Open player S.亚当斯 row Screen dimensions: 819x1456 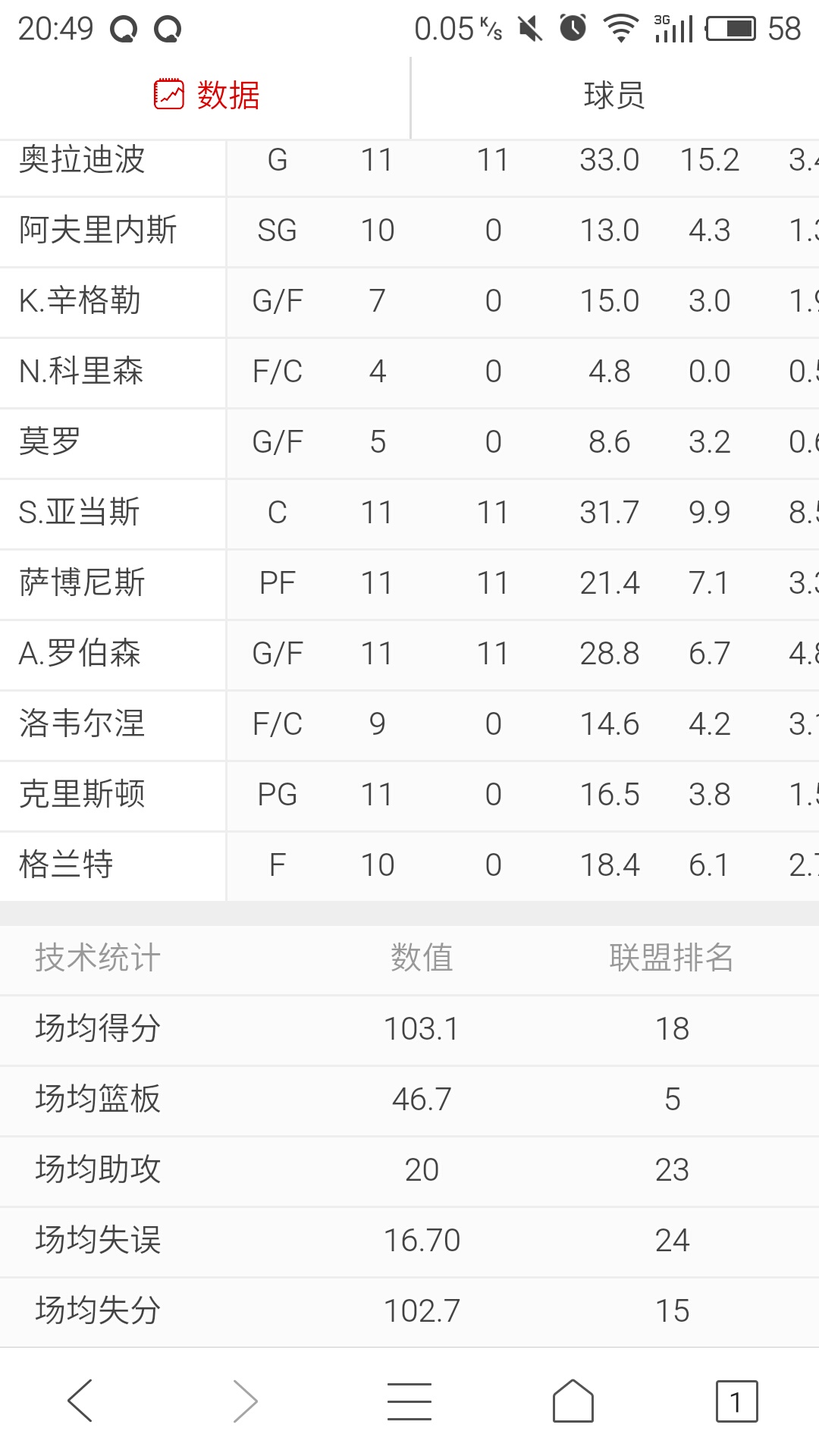pyautogui.click(x=409, y=513)
